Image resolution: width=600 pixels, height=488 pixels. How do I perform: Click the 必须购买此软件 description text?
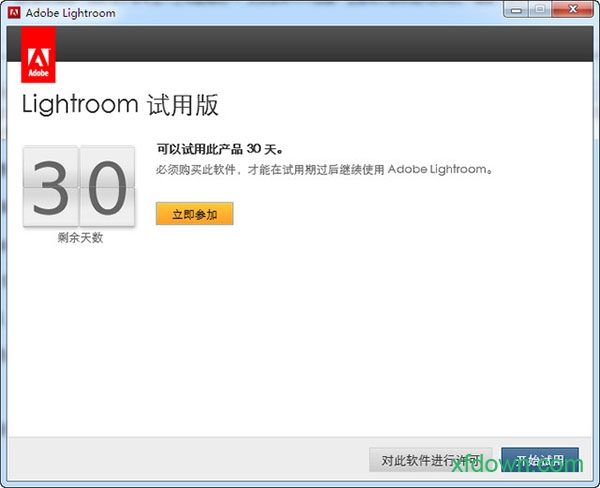tap(324, 169)
